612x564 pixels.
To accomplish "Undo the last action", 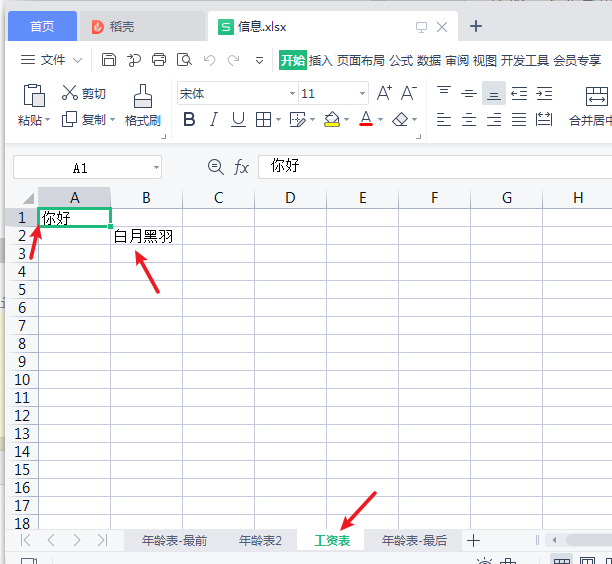I will coord(210,60).
